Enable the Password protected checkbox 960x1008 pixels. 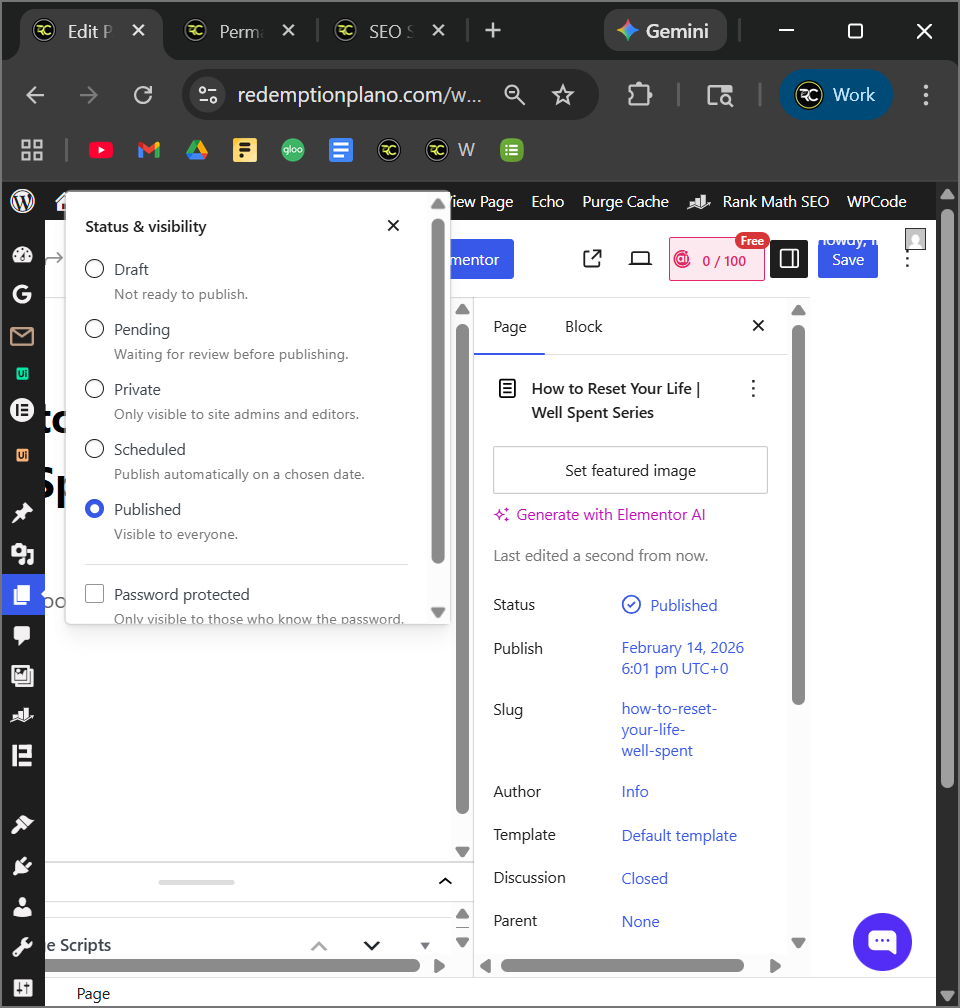tap(95, 594)
